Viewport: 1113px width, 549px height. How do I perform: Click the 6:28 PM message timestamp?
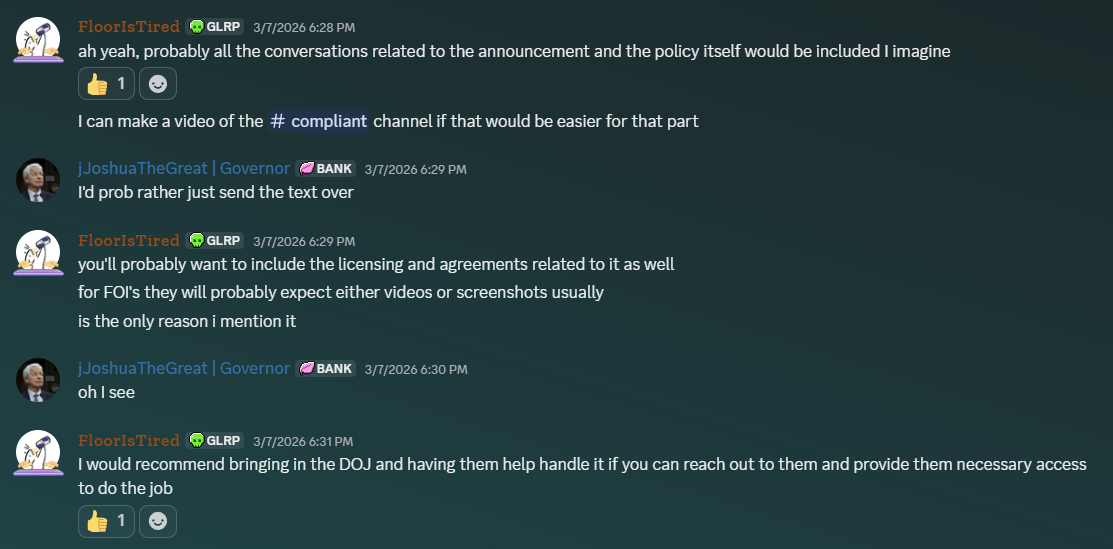(x=304, y=28)
